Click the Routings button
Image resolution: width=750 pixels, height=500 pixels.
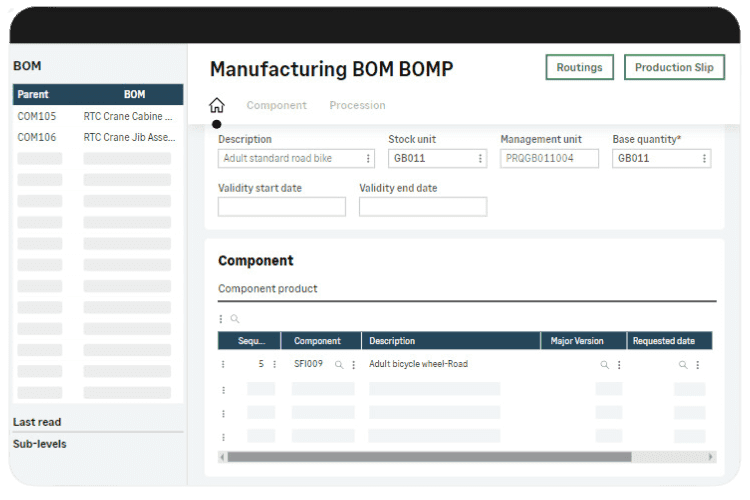(x=580, y=67)
